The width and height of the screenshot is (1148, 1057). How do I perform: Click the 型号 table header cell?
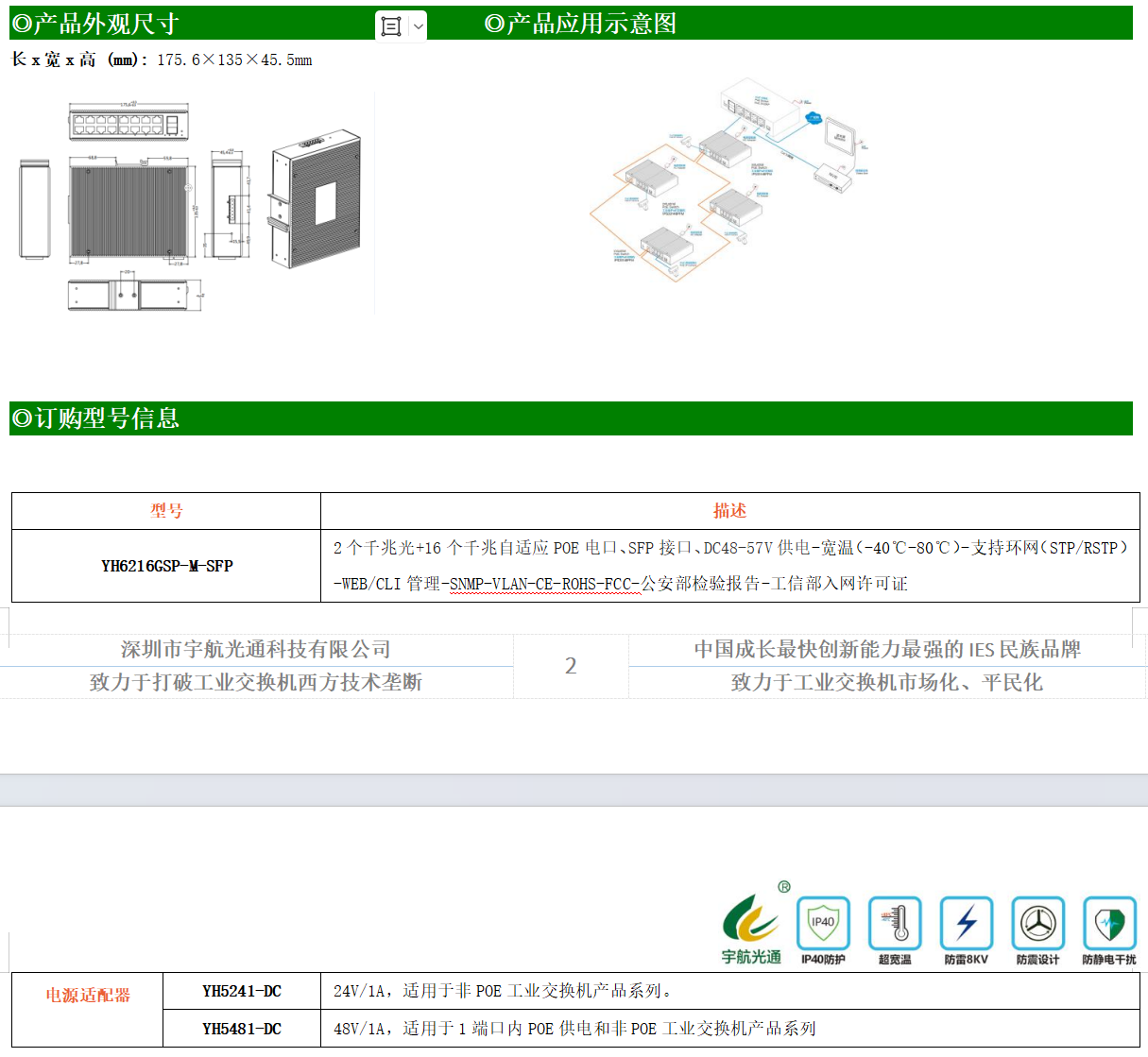point(166,511)
